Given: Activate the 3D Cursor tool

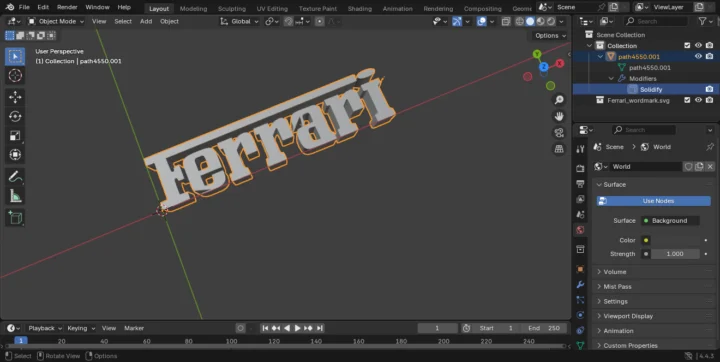Looking at the screenshot, I should coord(15,75).
